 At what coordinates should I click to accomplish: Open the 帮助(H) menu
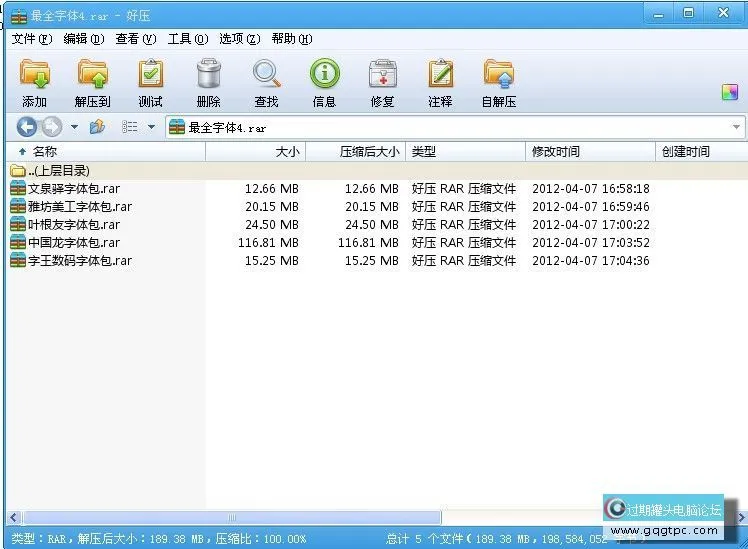[291, 39]
